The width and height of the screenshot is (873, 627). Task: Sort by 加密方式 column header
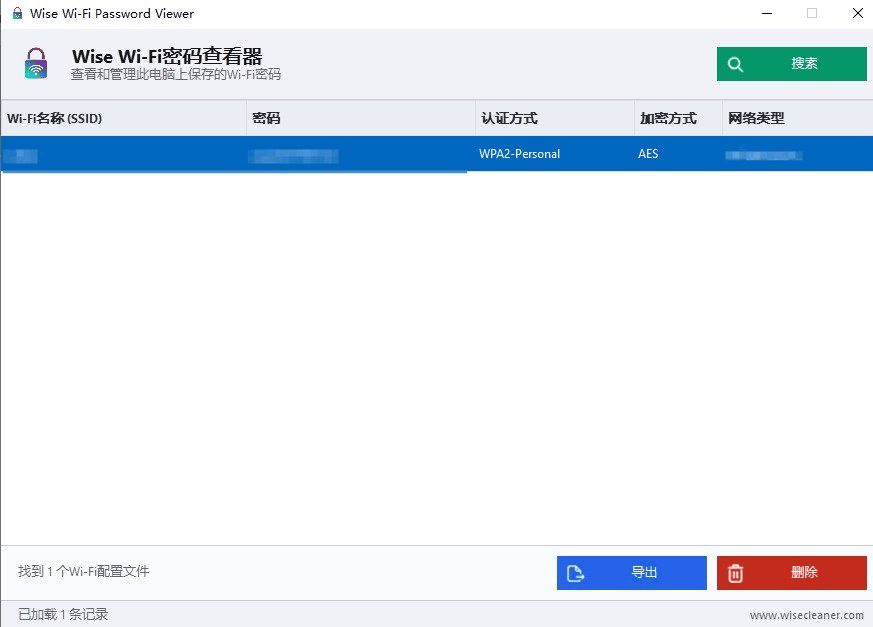click(x=678, y=118)
